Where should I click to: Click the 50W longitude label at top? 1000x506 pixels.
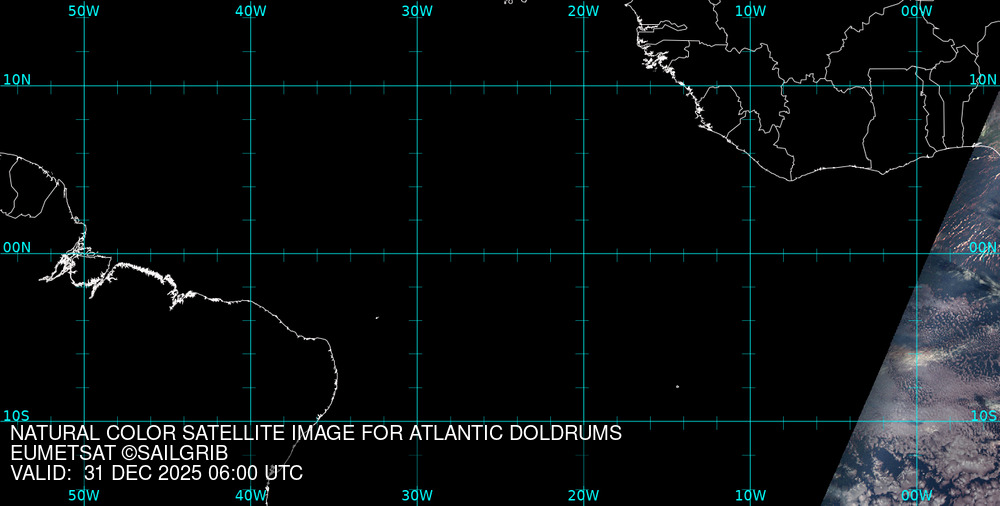click(84, 10)
